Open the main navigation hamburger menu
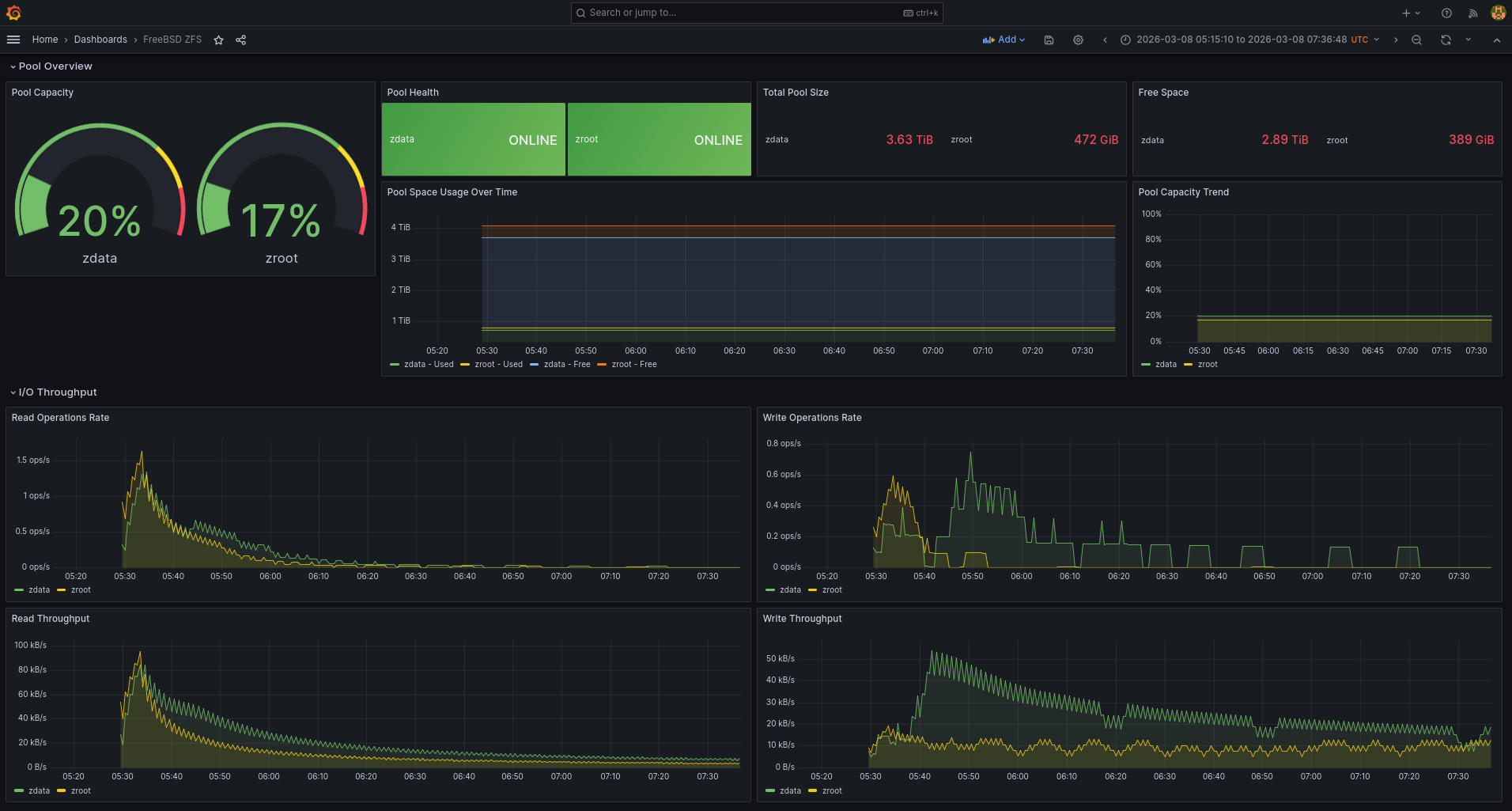Screen dimensions: 1512x811 coord(13,40)
